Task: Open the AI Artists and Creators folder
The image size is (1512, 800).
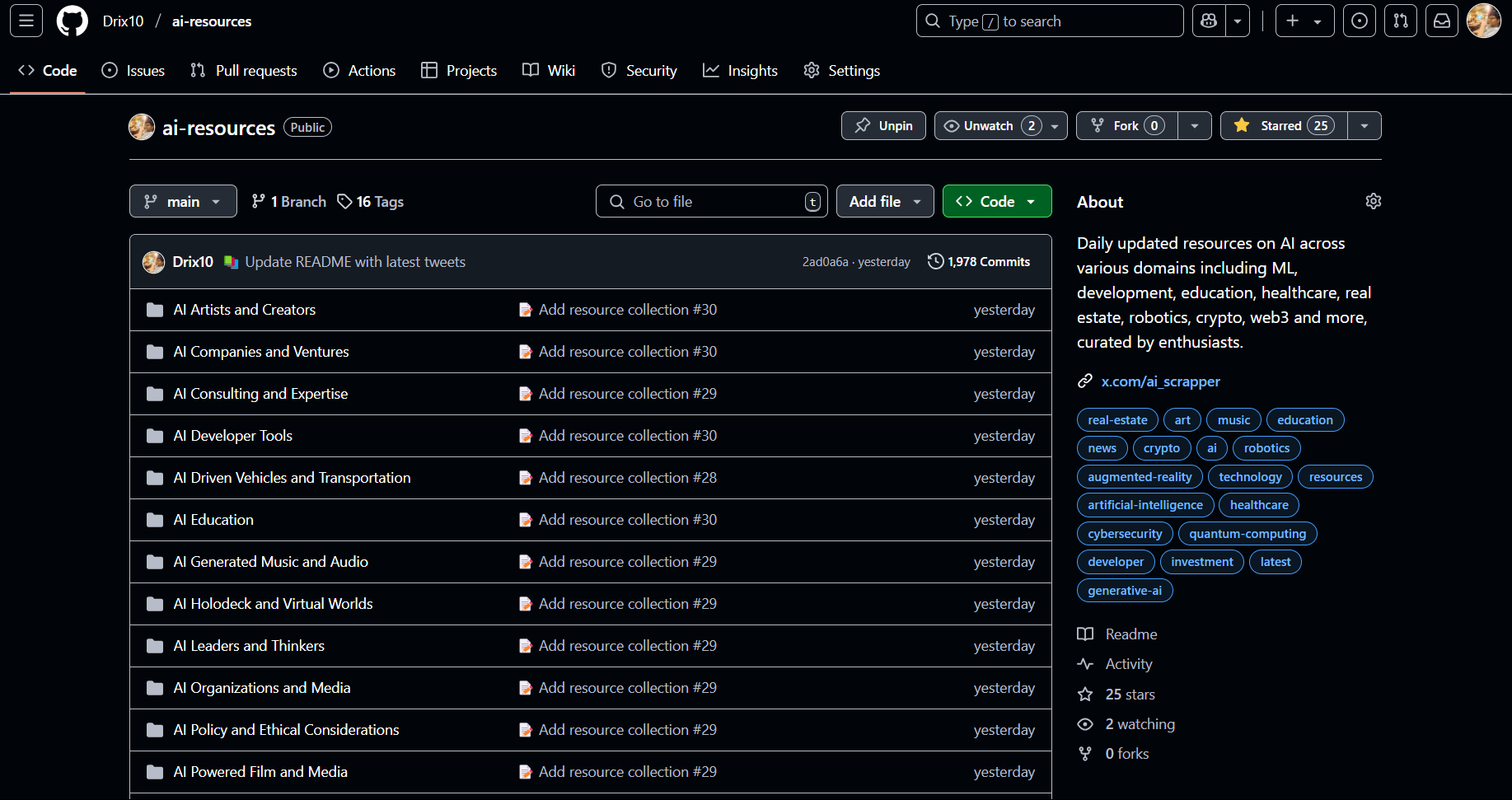Action: [245, 309]
